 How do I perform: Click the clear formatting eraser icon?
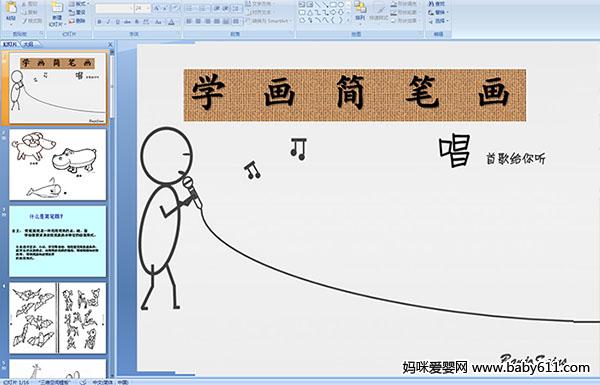coord(176,8)
